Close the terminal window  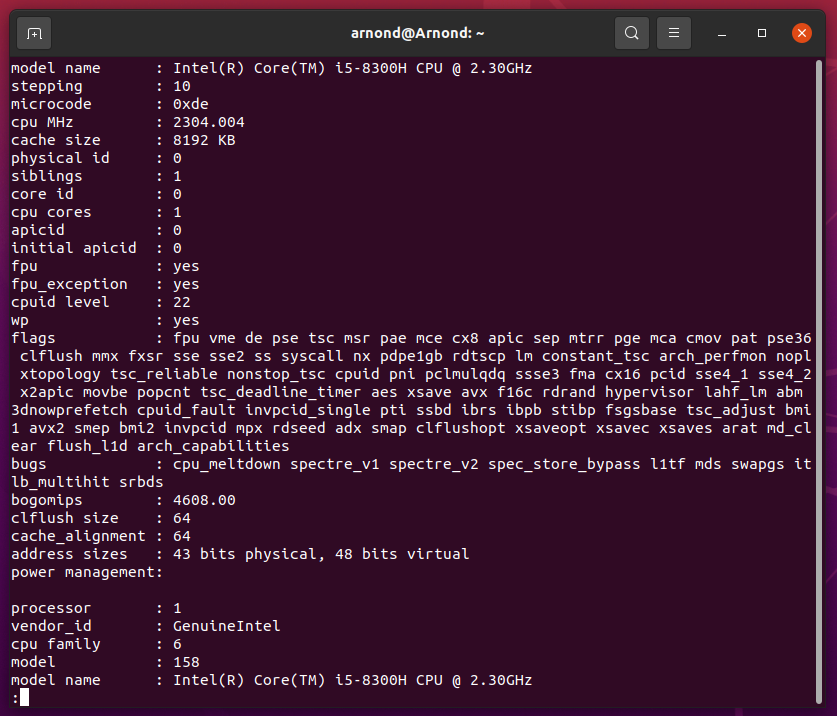(802, 33)
